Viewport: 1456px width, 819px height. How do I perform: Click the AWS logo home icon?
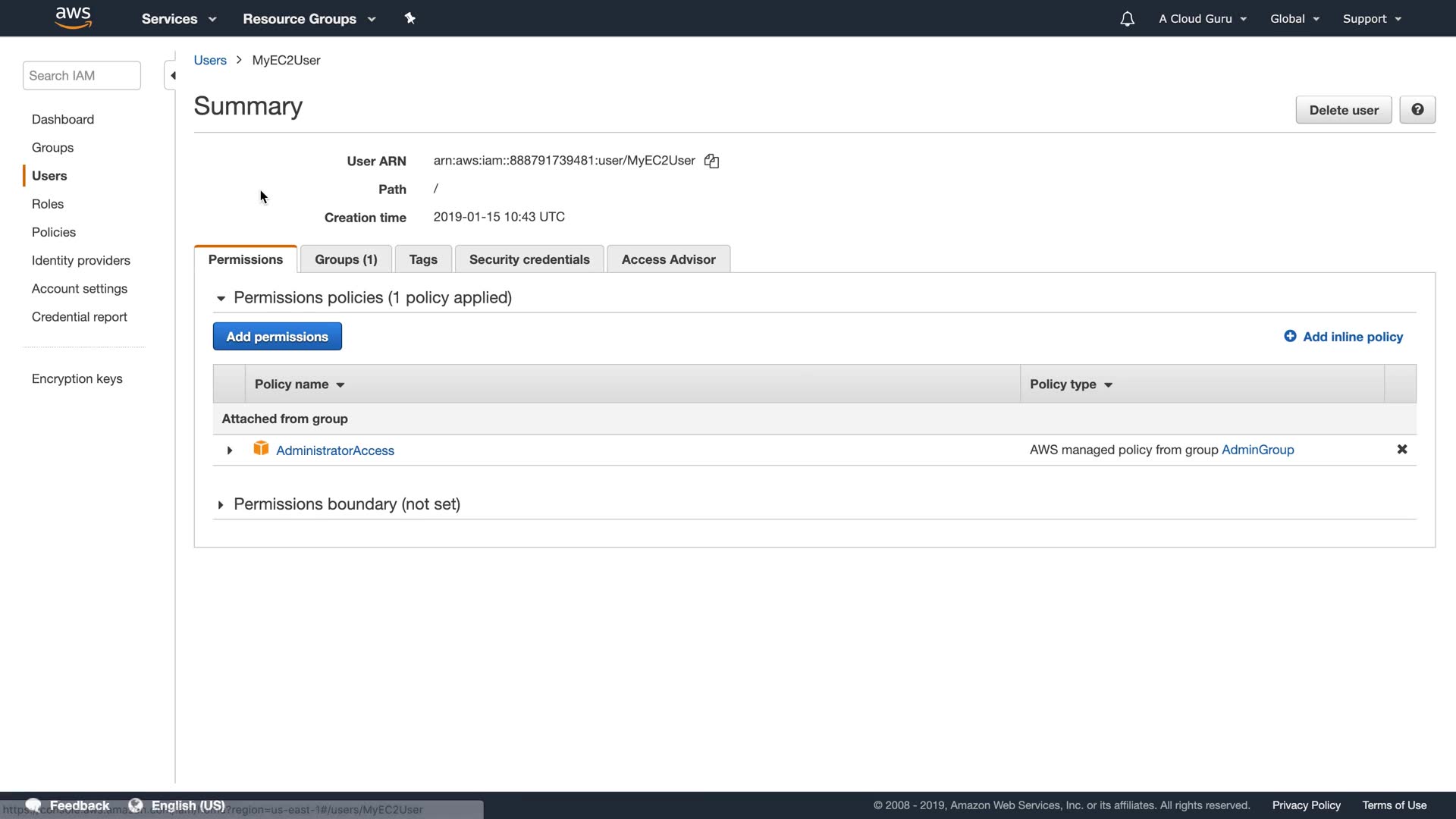73,17
